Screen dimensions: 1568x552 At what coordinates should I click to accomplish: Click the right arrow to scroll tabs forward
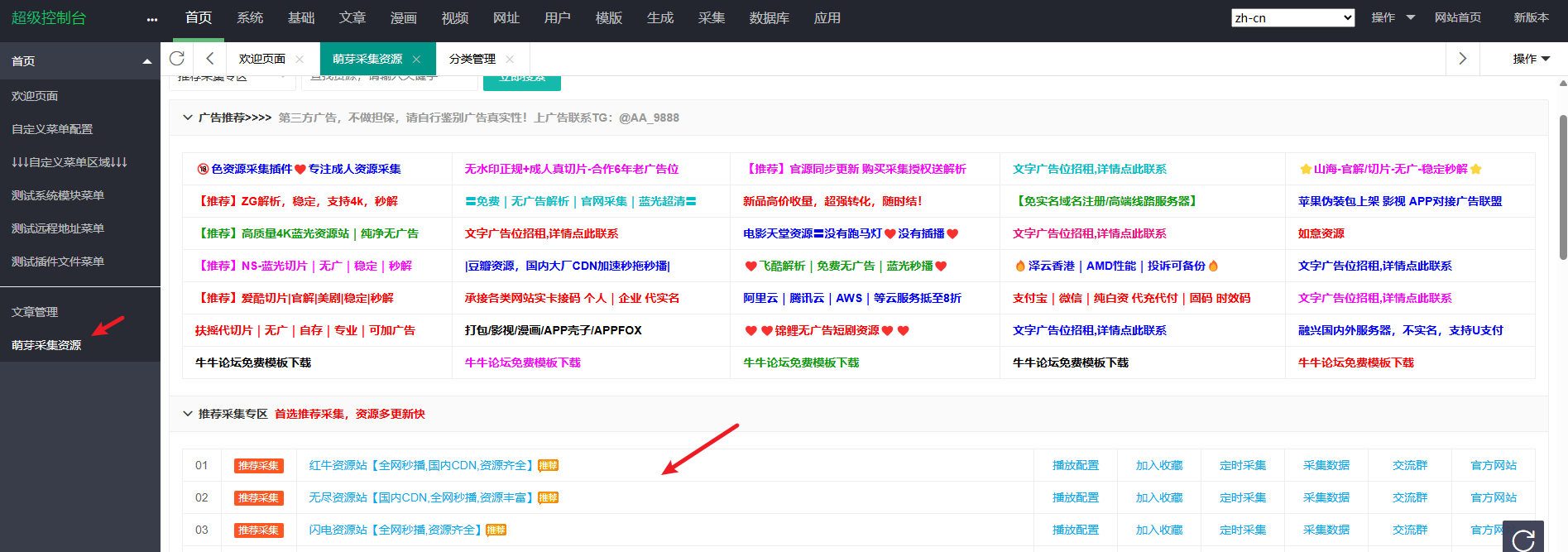coord(1462,59)
